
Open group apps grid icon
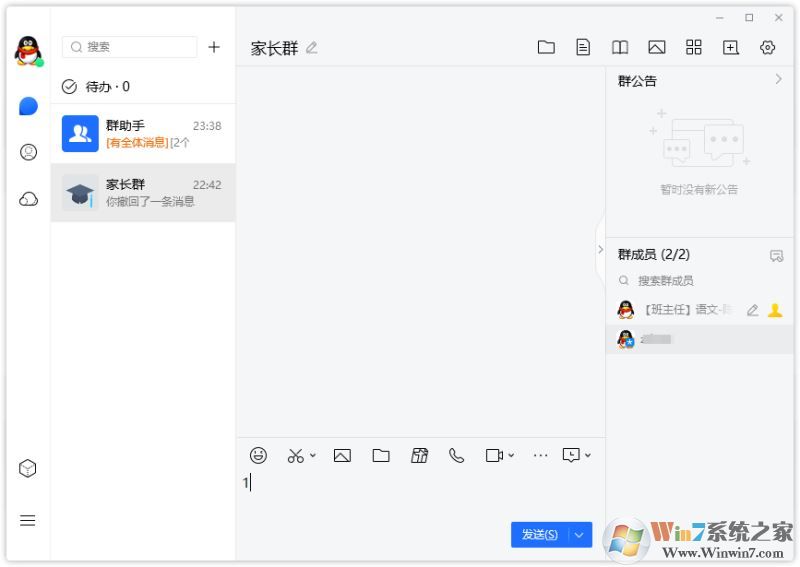click(694, 47)
